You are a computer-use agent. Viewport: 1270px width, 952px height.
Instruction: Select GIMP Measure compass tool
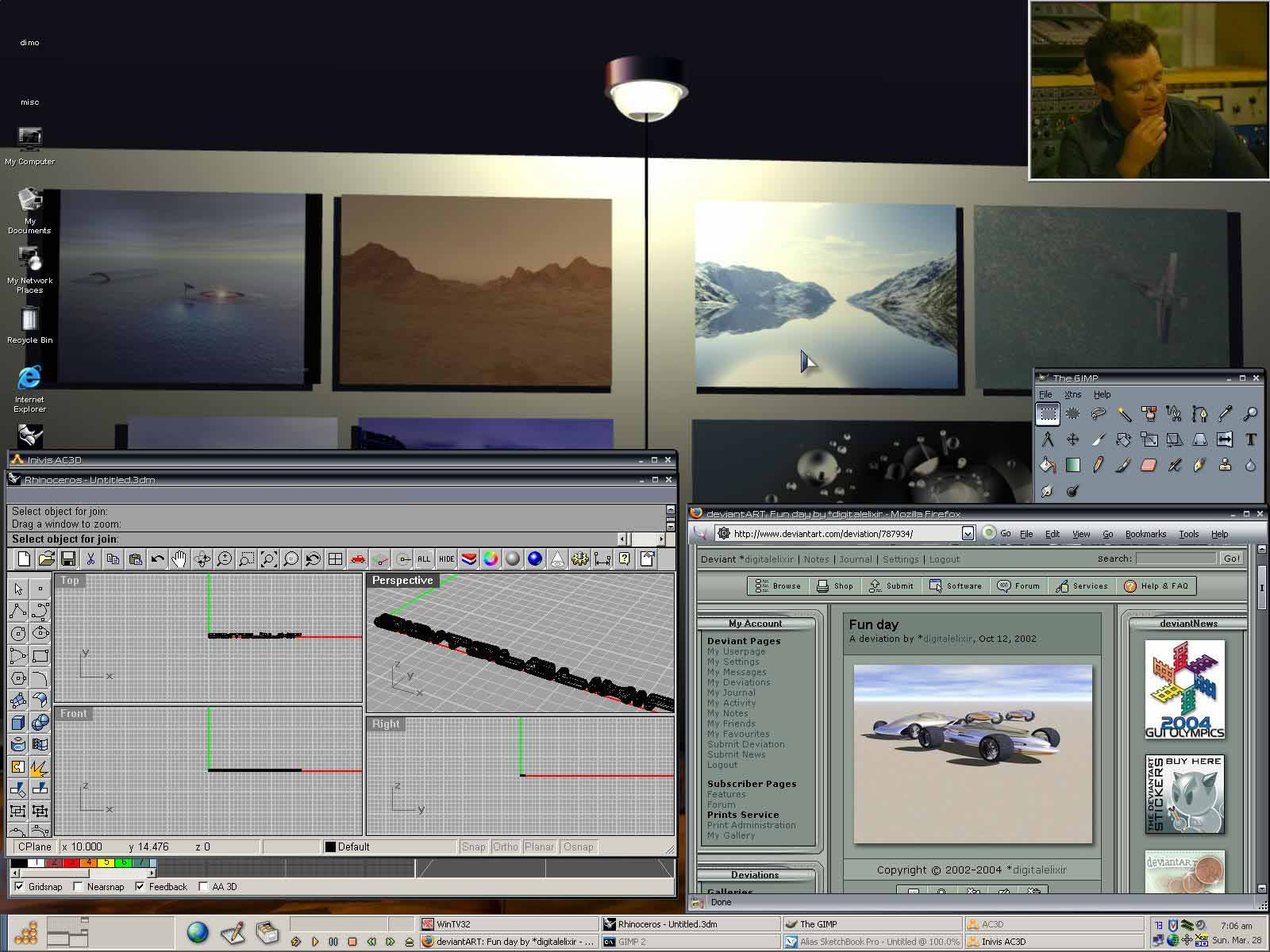click(1048, 440)
